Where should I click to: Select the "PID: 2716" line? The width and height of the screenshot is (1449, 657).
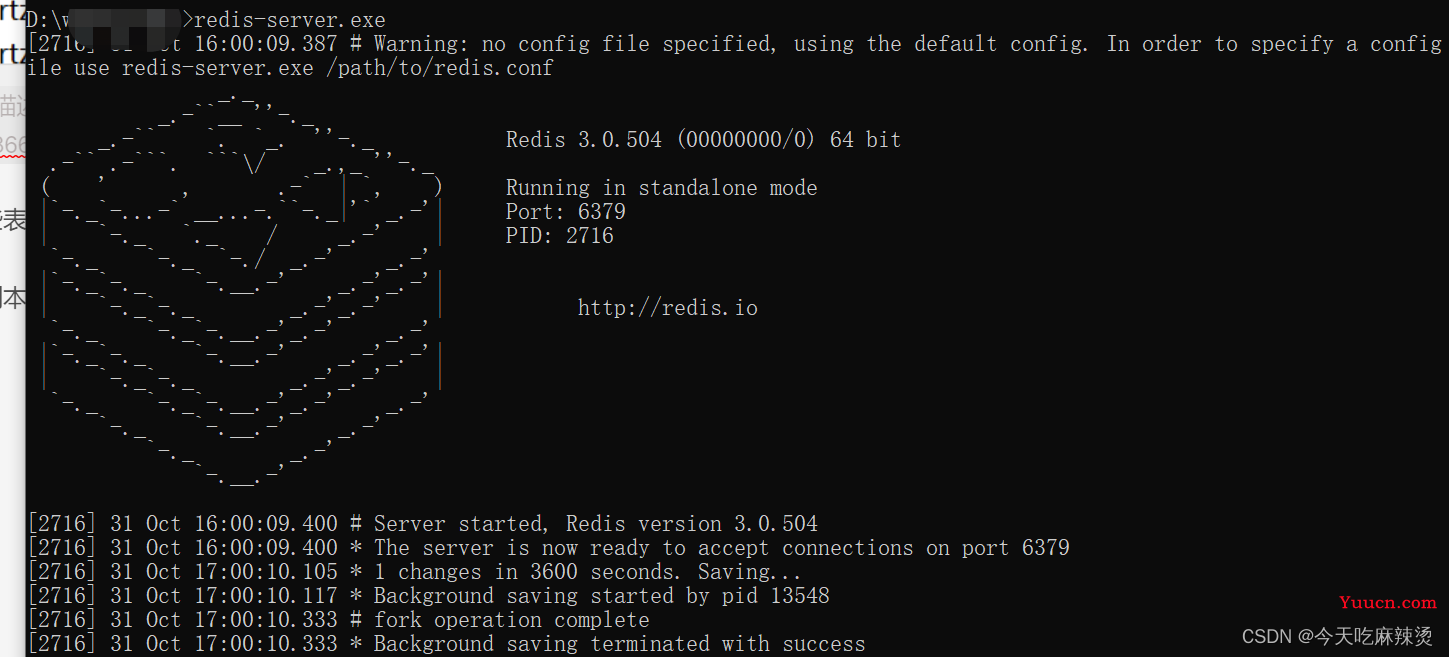click(x=559, y=236)
